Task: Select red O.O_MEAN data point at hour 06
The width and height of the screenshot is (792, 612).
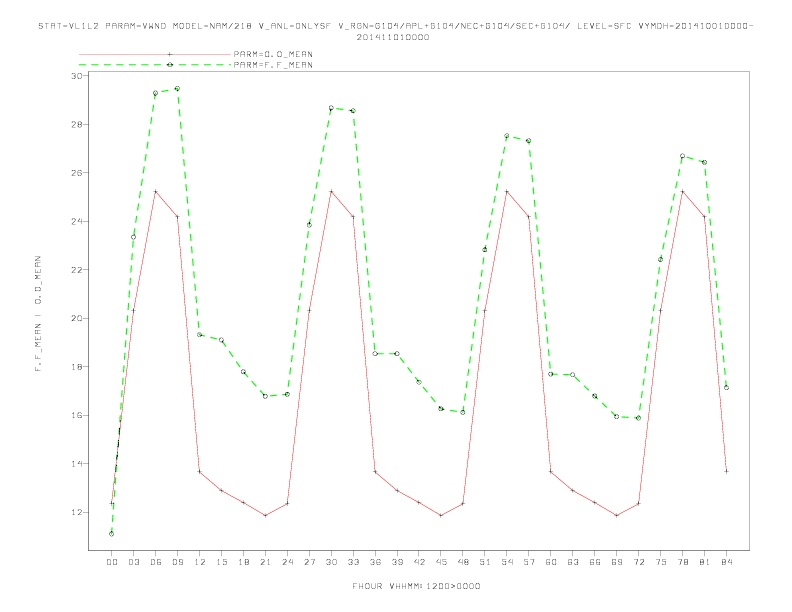Action: point(156,191)
